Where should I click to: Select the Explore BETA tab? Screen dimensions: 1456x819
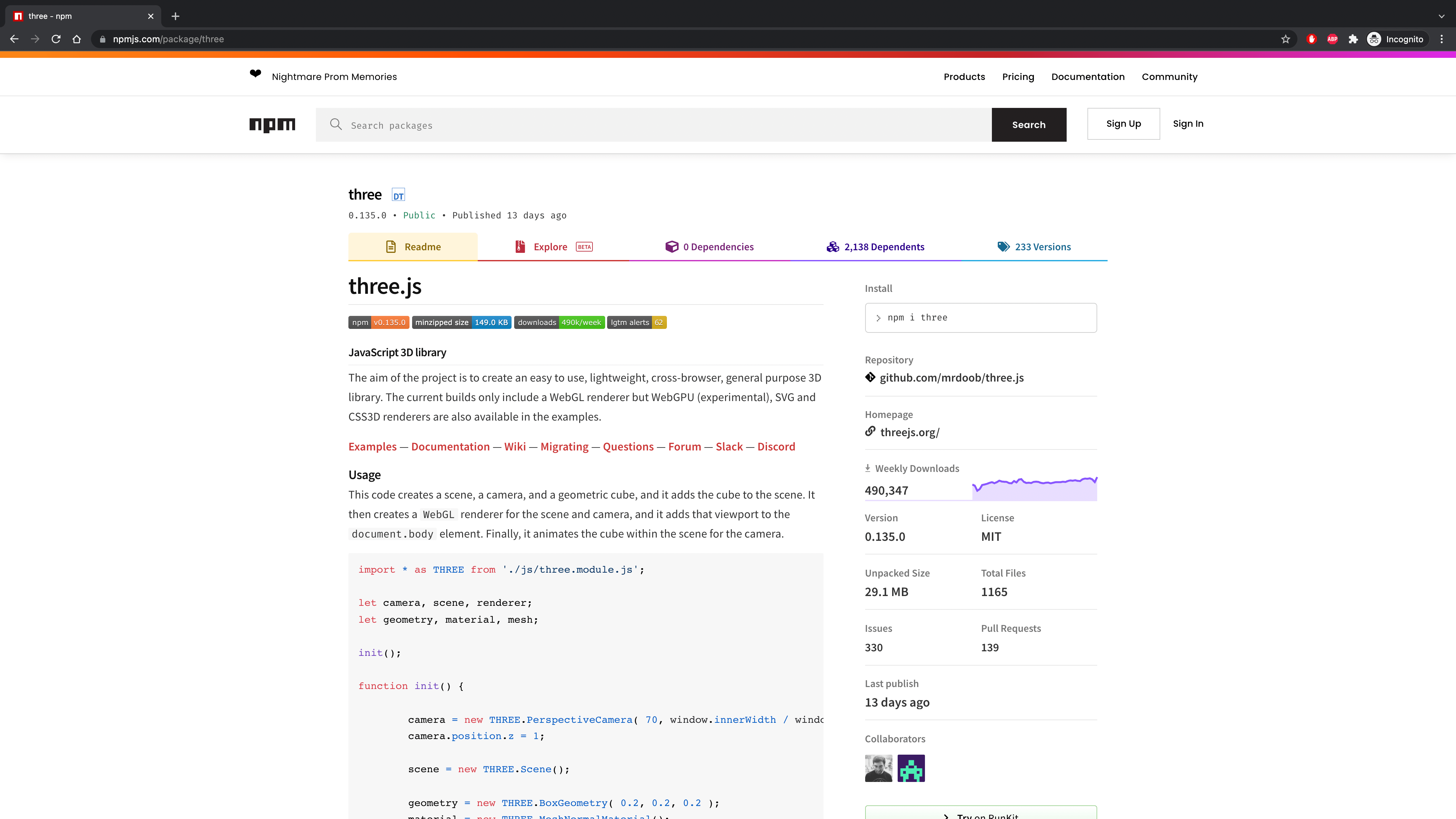pos(553,246)
